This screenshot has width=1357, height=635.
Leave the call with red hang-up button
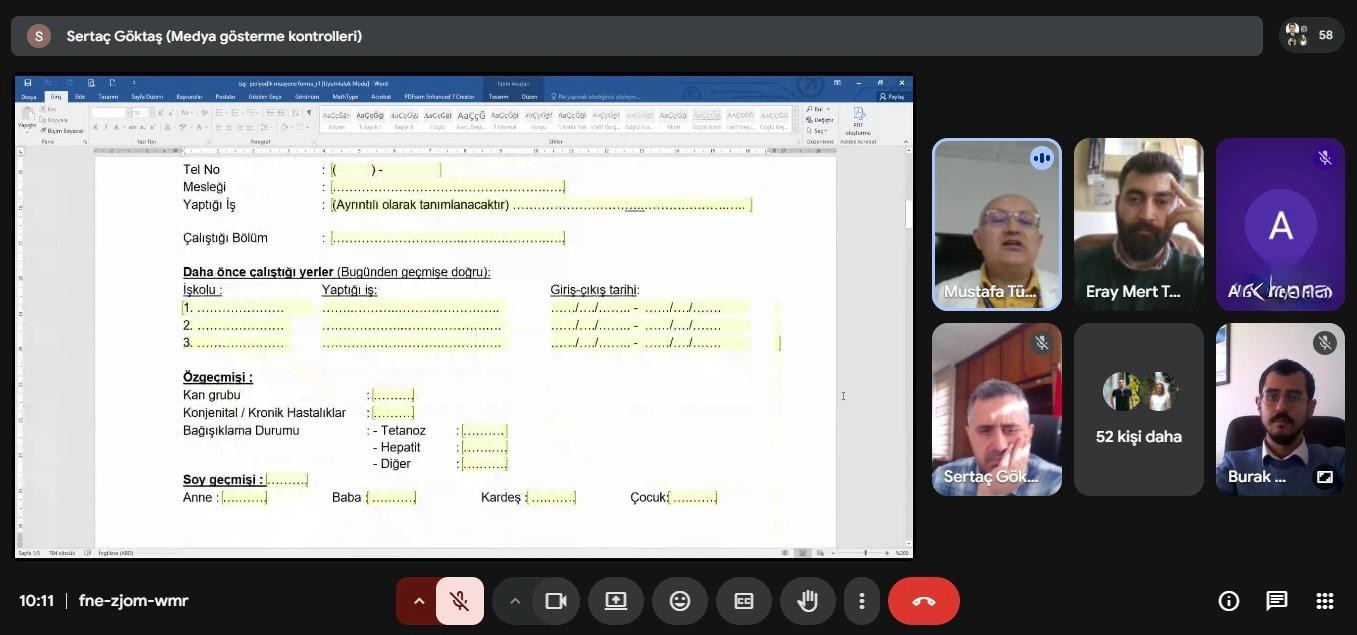pyautogui.click(x=923, y=601)
